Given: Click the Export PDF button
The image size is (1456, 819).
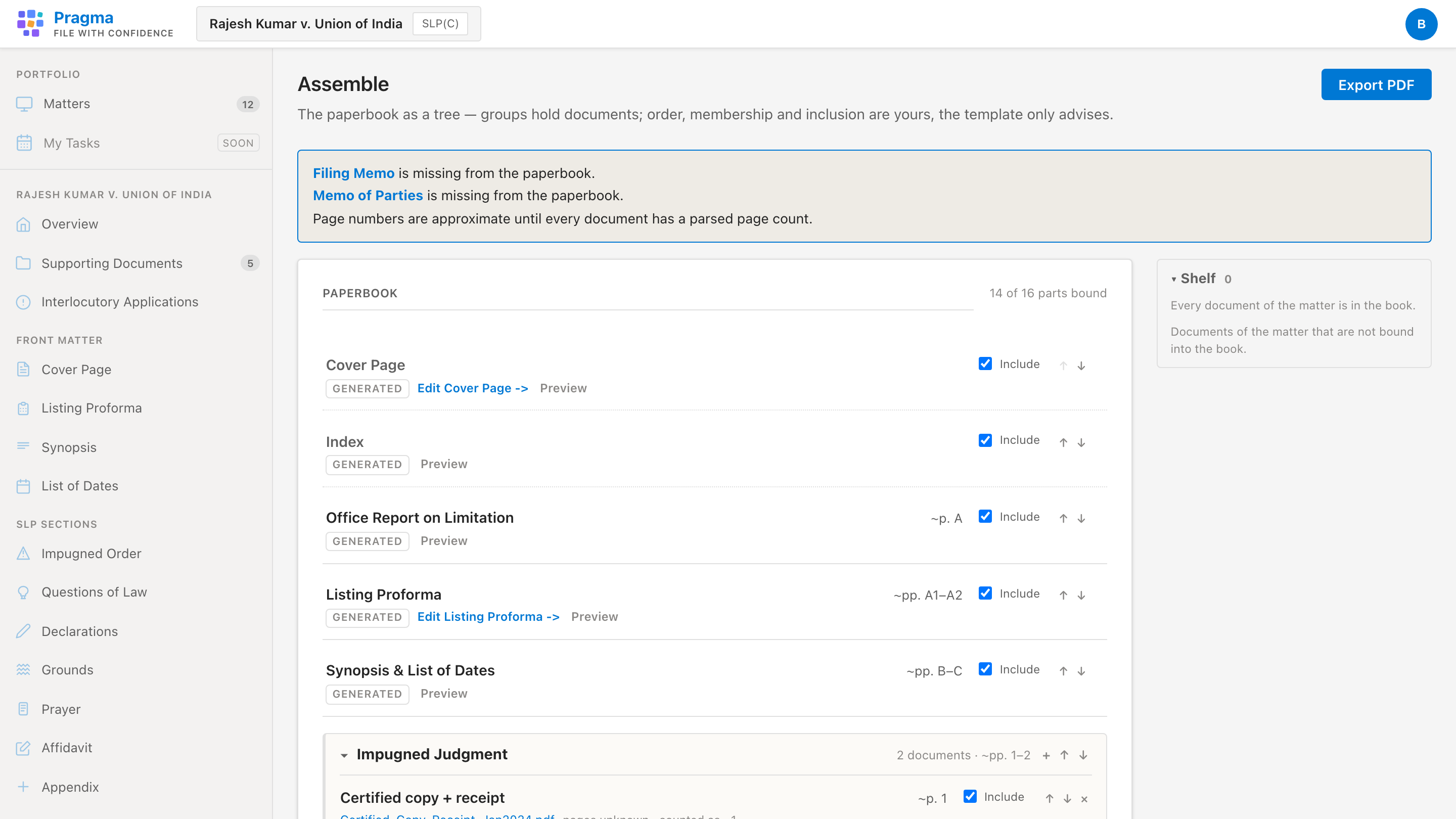Looking at the screenshot, I should pyautogui.click(x=1376, y=85).
